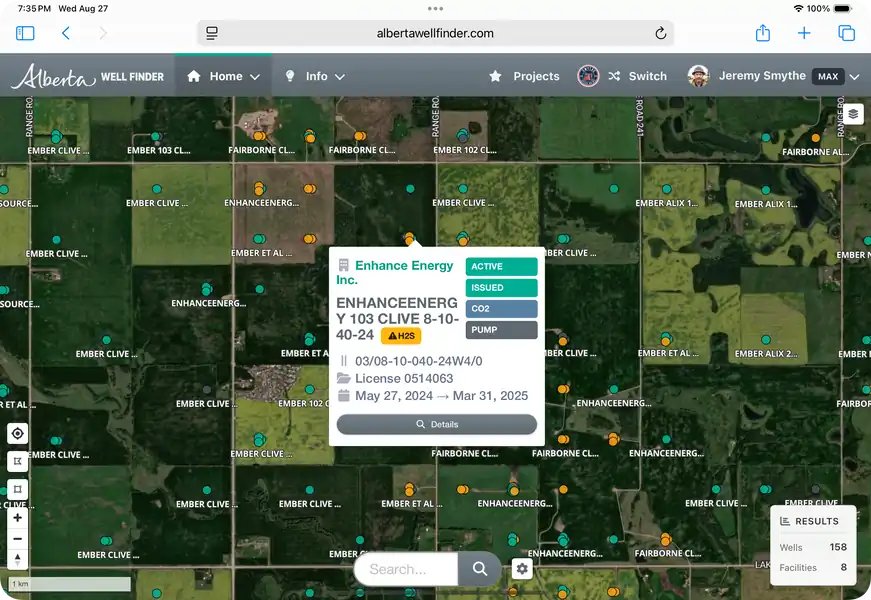Click the Details button in the well popup
The width and height of the screenshot is (871, 600).
pos(437,424)
